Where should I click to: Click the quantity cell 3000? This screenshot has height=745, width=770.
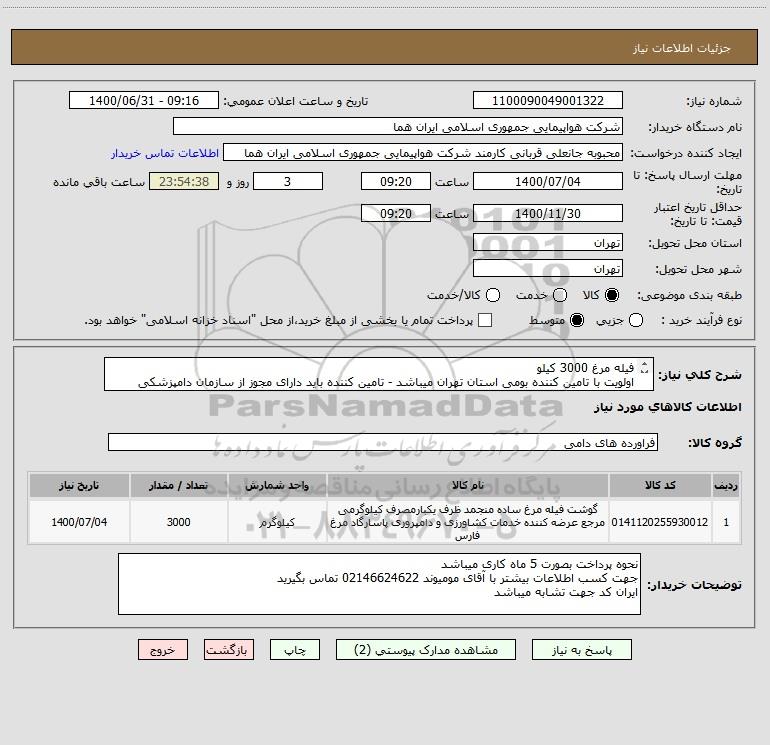[x=178, y=522]
